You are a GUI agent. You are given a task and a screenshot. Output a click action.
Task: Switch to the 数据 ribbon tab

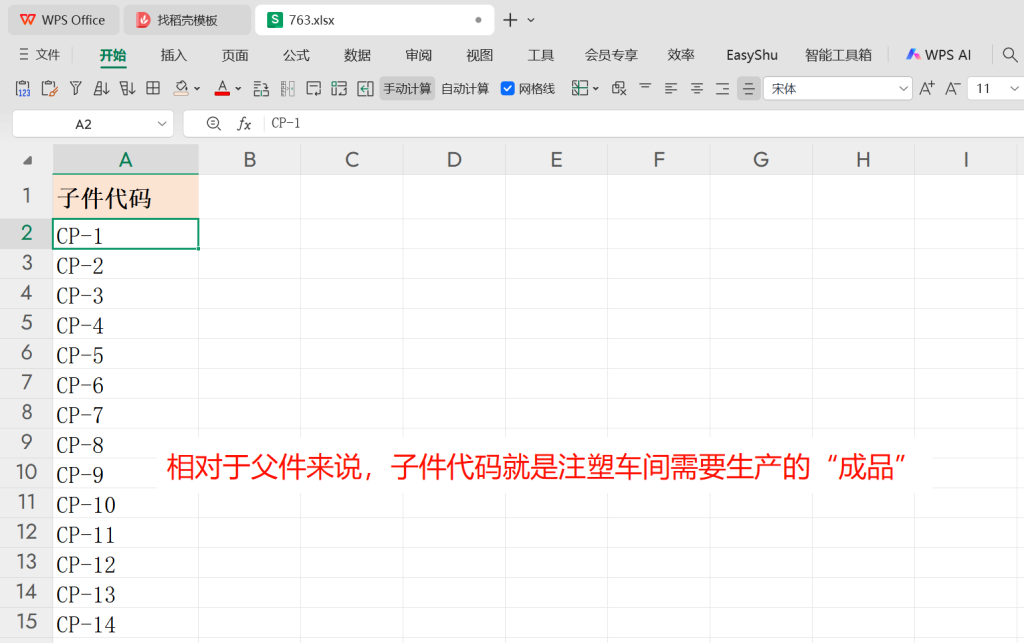tap(357, 55)
